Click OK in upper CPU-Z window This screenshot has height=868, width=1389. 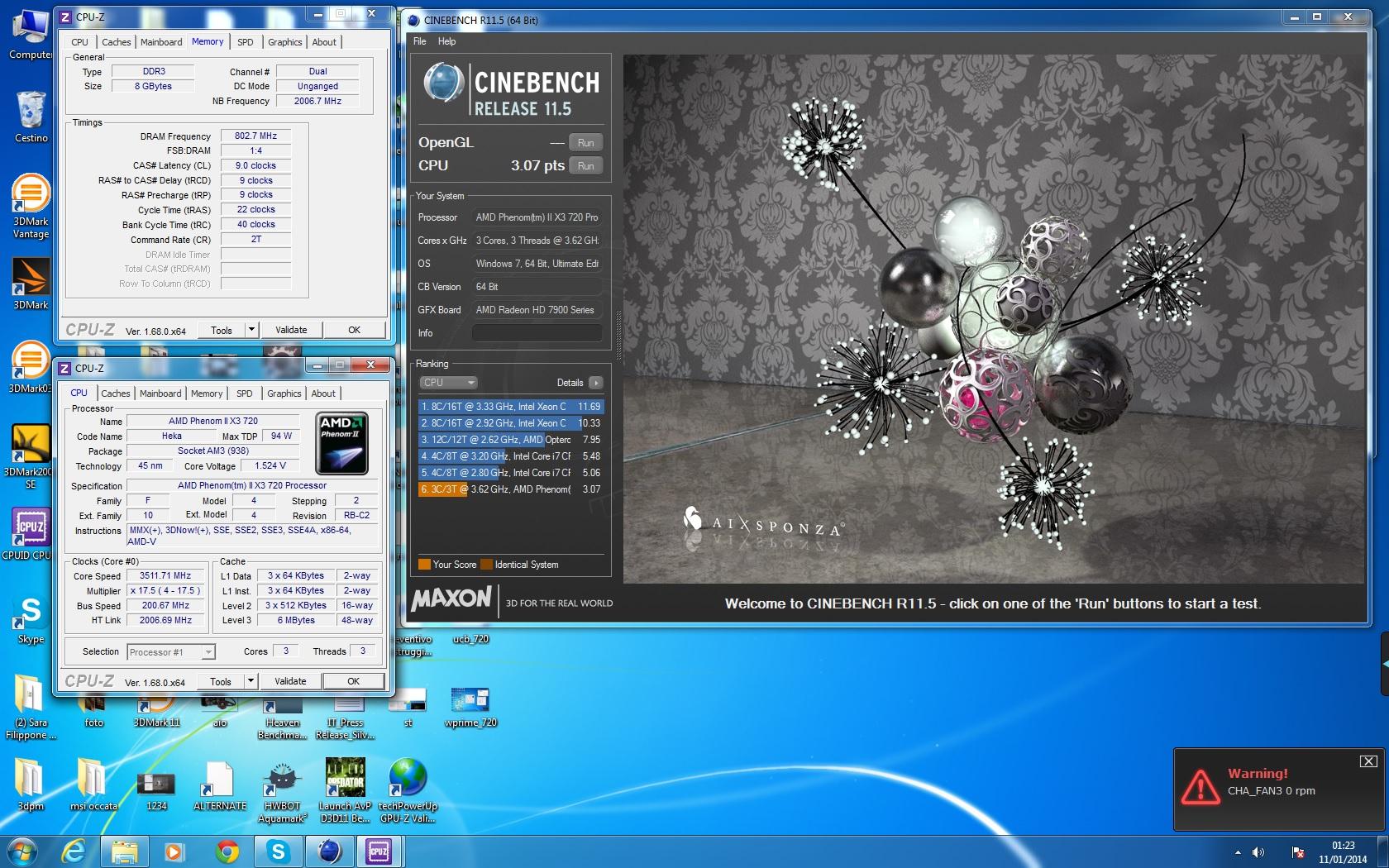354,330
